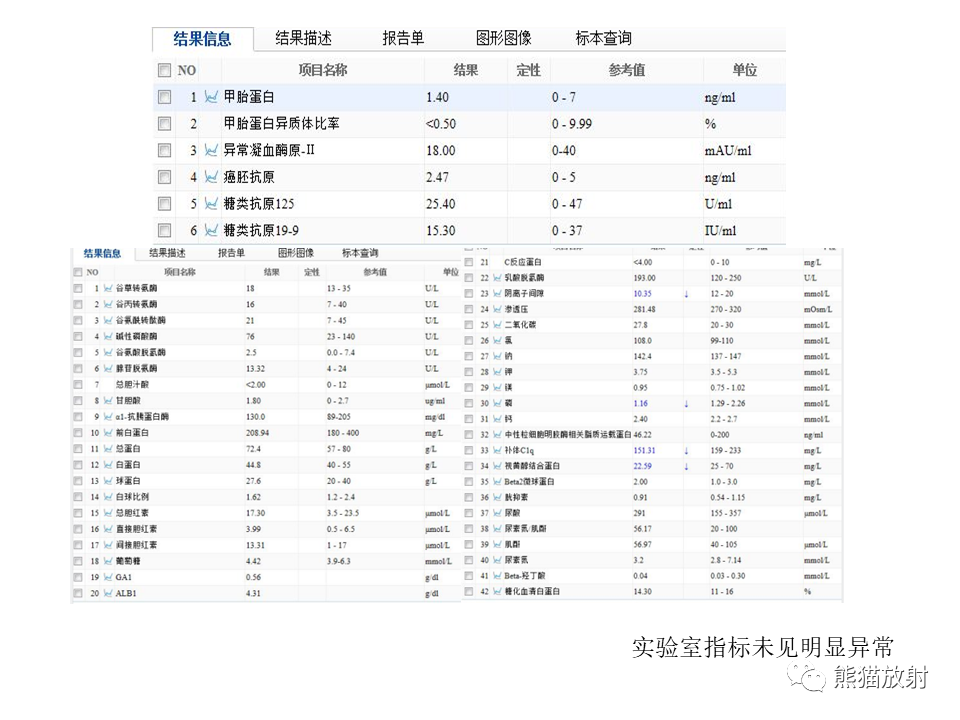
Task: Open trend chart icon for 糖类抗原125 row
Action: 211,203
